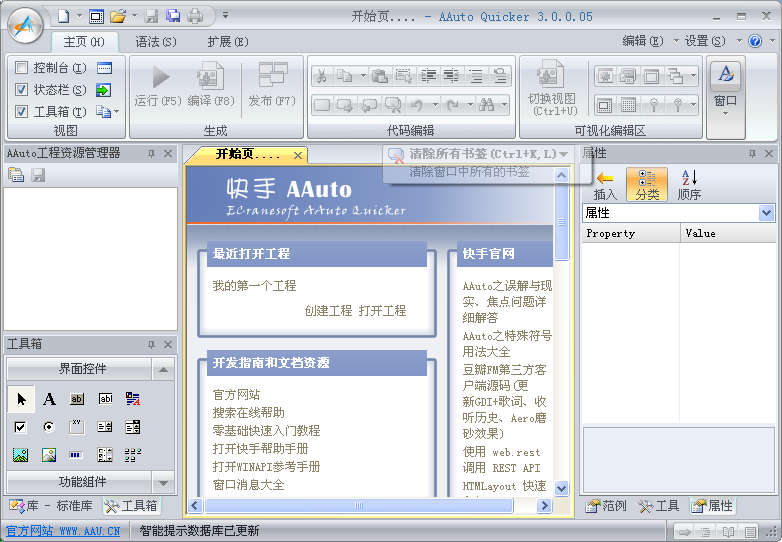
Task: Uncheck the 工具箱(T) checkbox
Action: click(21, 111)
